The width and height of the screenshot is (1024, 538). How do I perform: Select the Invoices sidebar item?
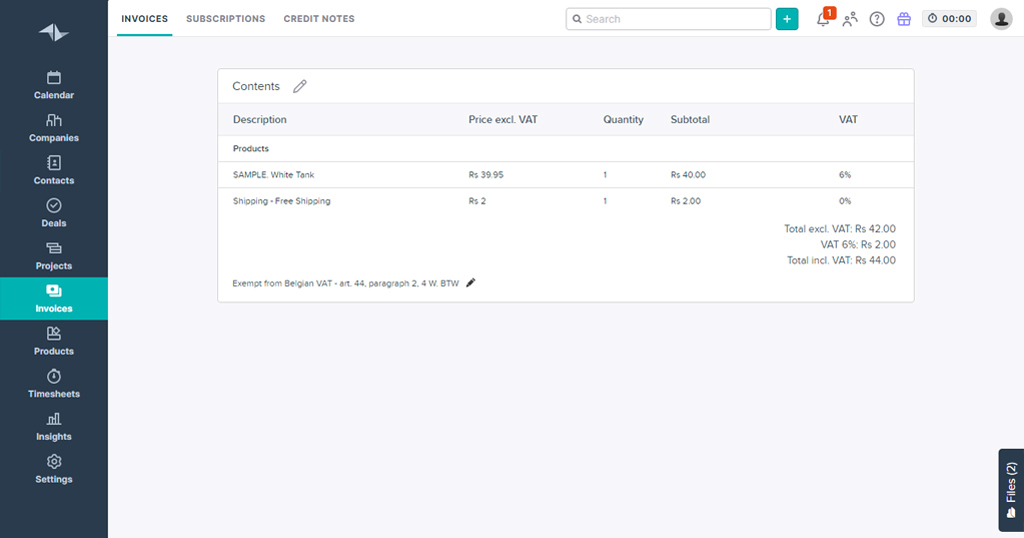54,299
